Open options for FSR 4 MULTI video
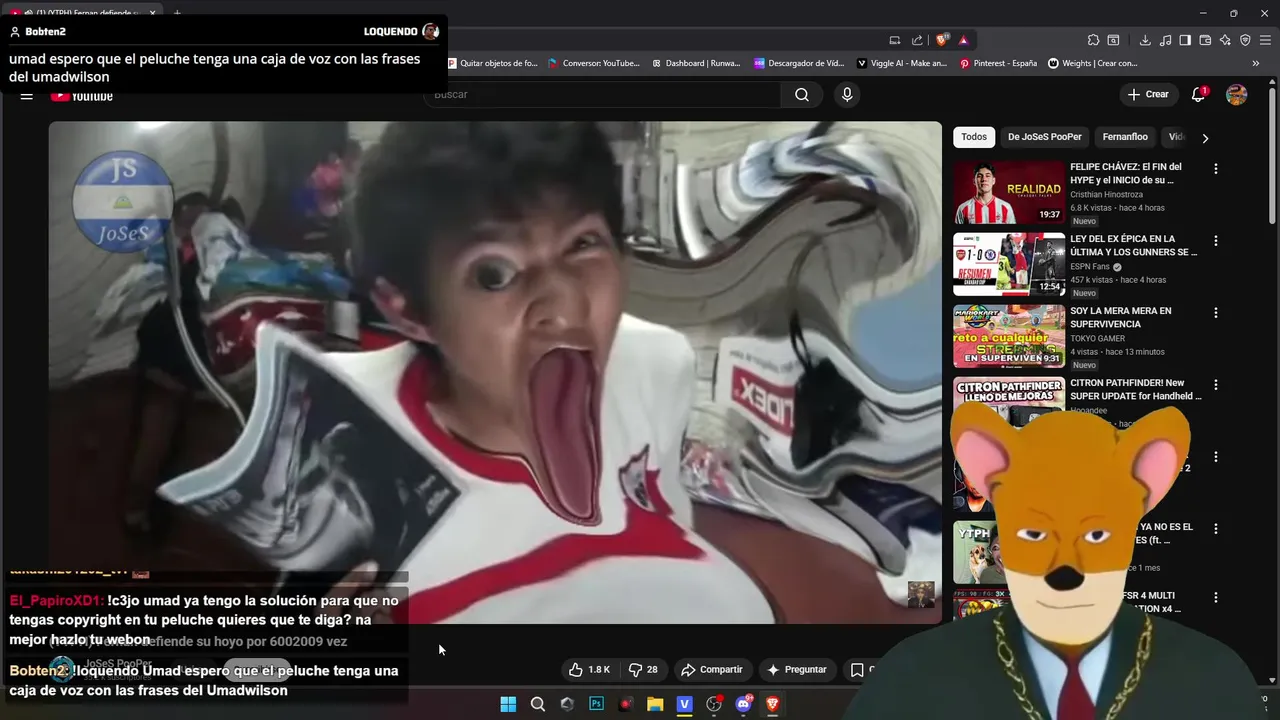Viewport: 1280px width, 720px height. tap(1216, 597)
